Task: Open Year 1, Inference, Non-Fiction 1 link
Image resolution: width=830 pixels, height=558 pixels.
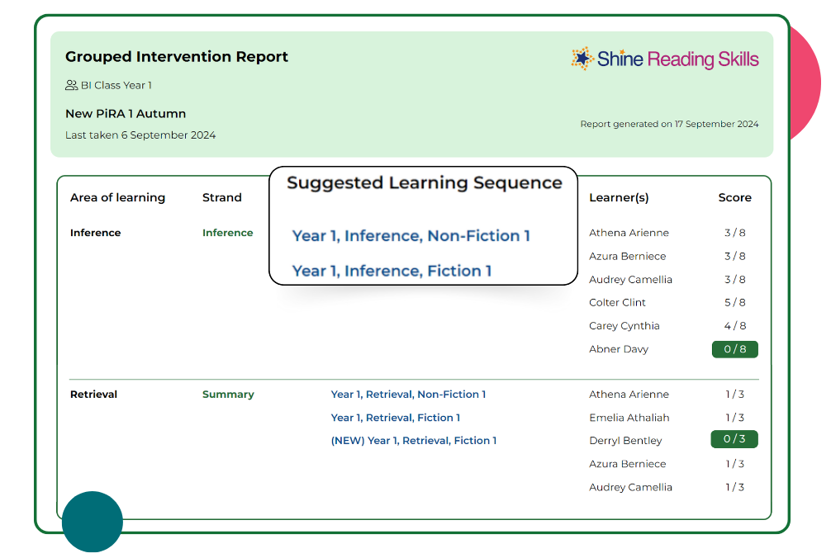Action: click(x=411, y=236)
